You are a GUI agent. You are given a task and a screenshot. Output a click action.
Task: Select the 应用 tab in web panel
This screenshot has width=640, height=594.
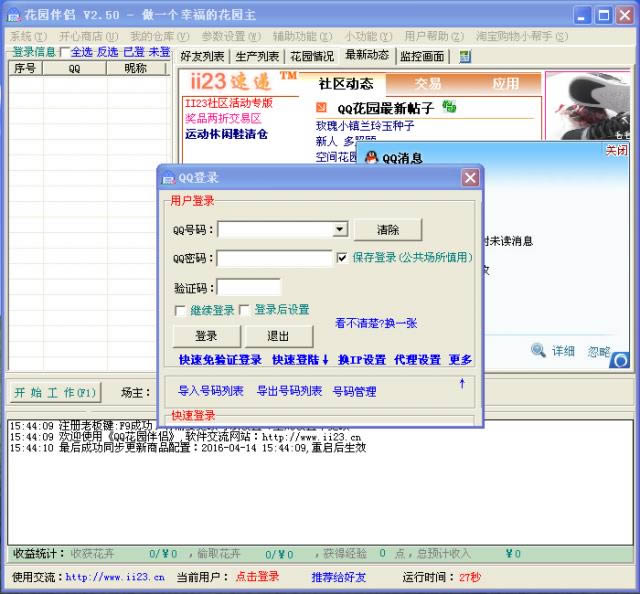(x=505, y=84)
